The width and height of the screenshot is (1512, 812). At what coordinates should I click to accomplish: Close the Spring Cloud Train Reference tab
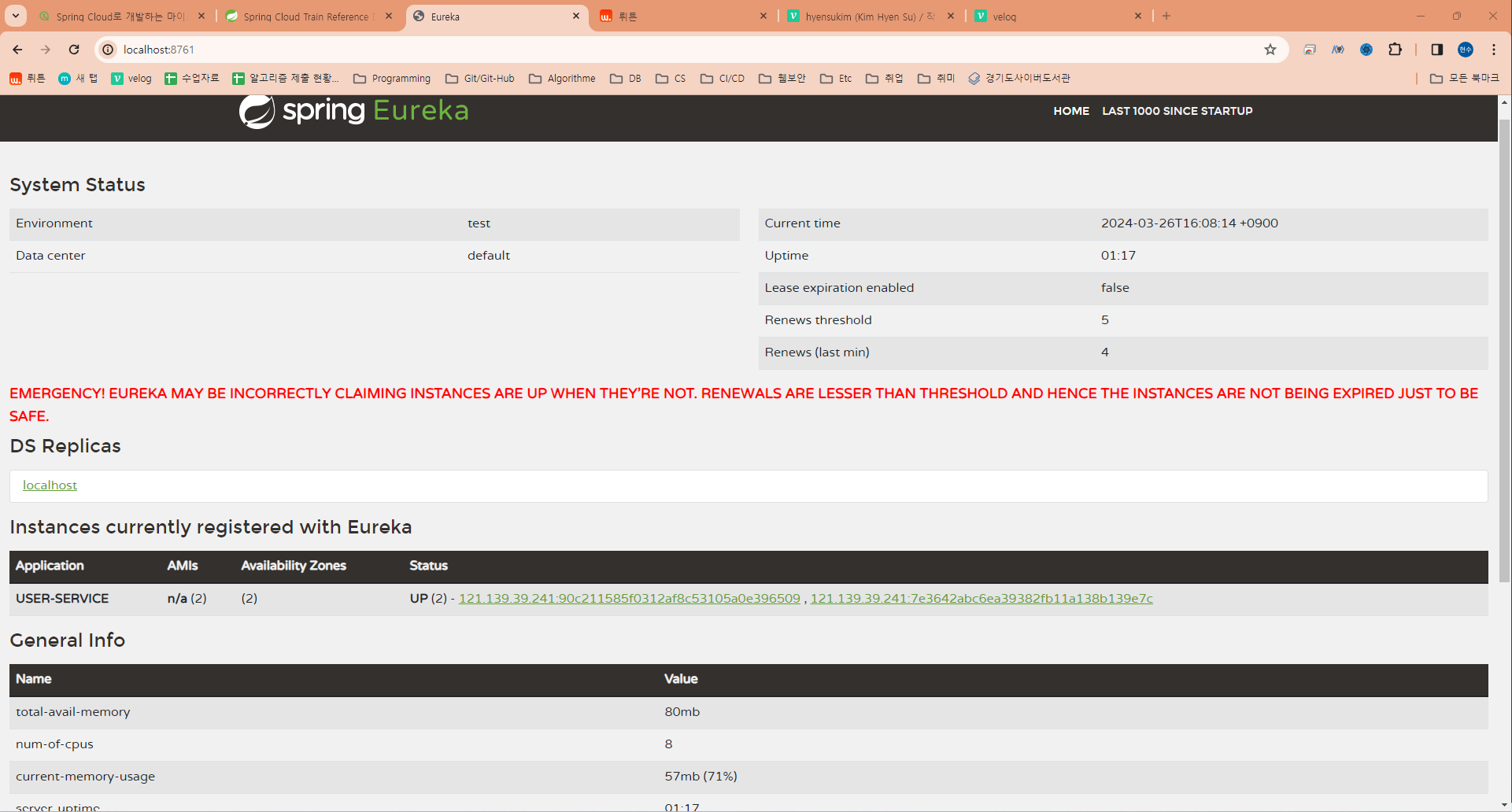[x=389, y=16]
